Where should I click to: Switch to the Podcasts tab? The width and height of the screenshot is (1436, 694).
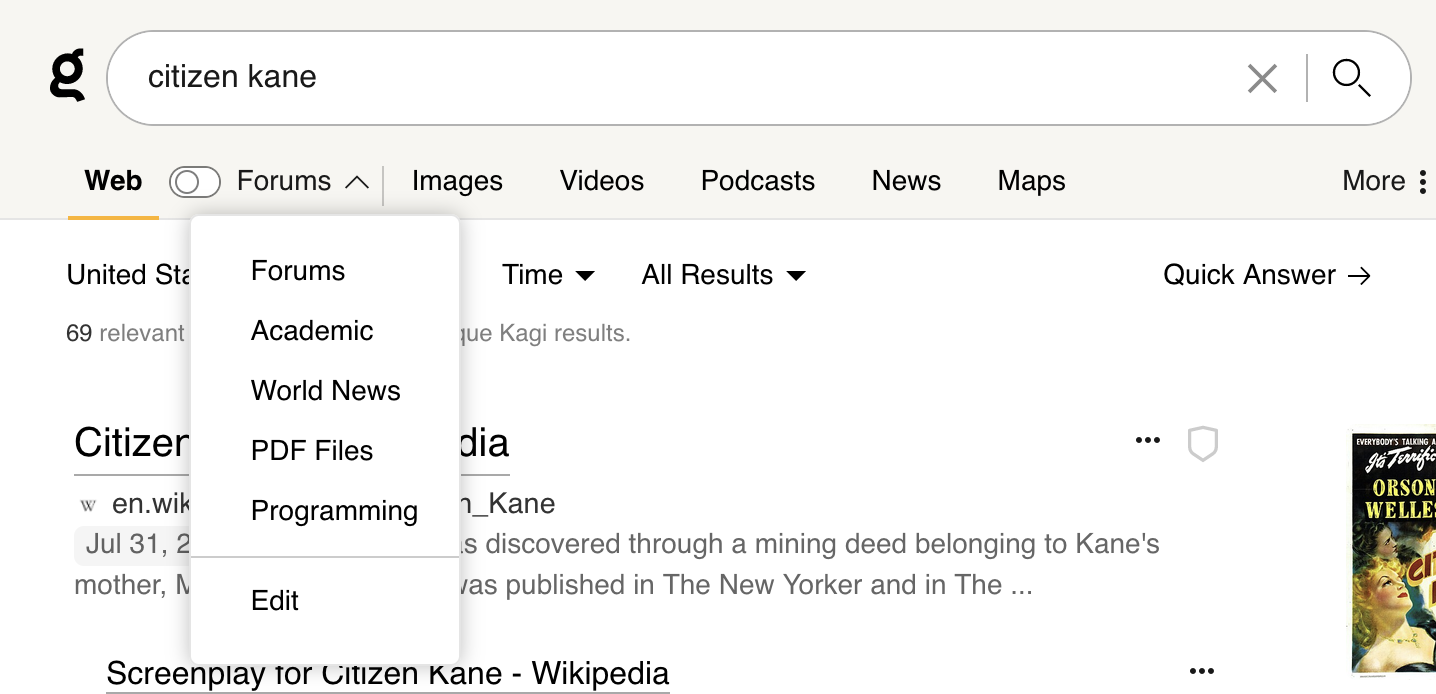click(x=757, y=181)
